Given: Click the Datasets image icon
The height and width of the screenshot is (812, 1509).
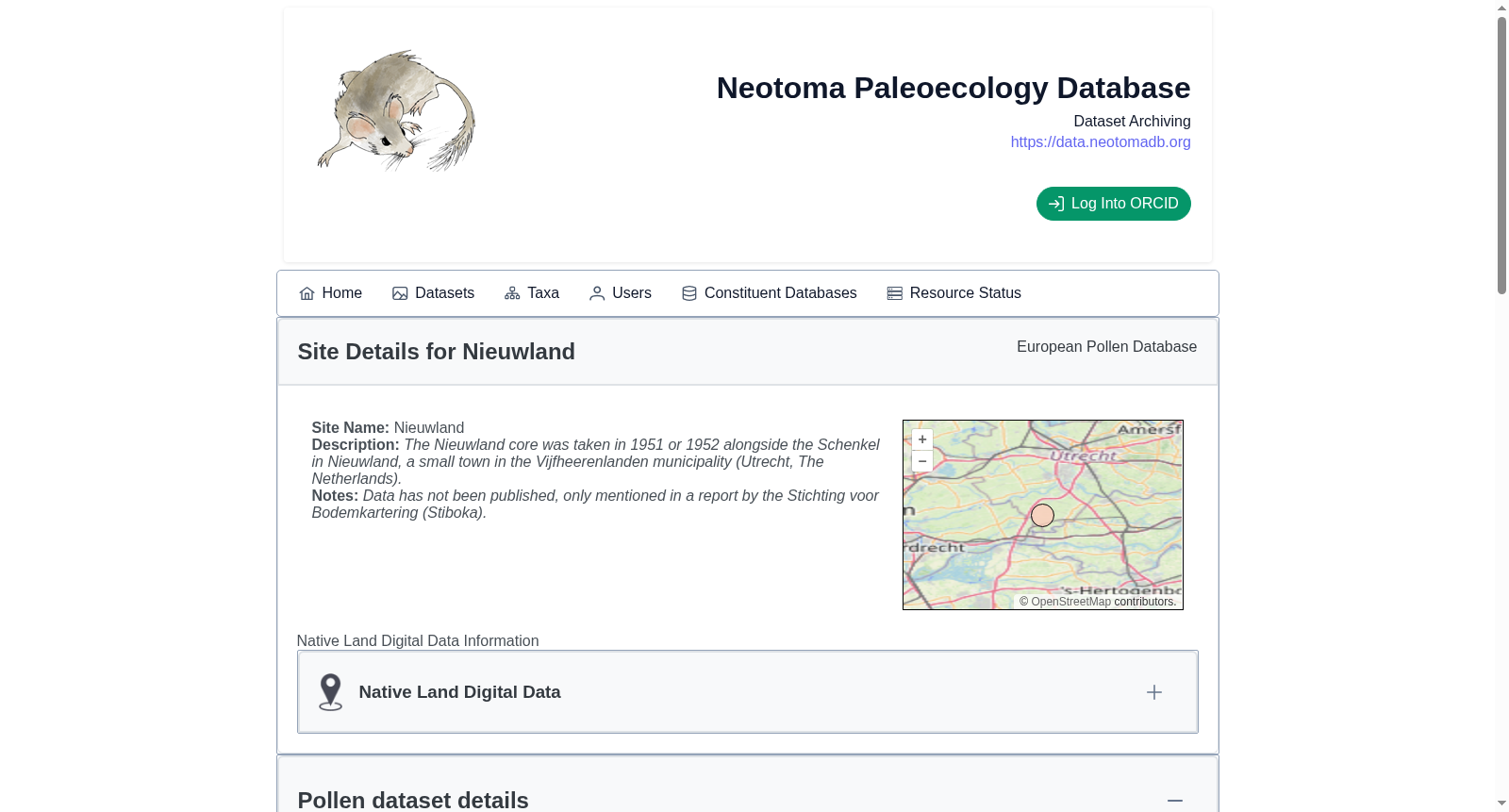Looking at the screenshot, I should click(400, 293).
